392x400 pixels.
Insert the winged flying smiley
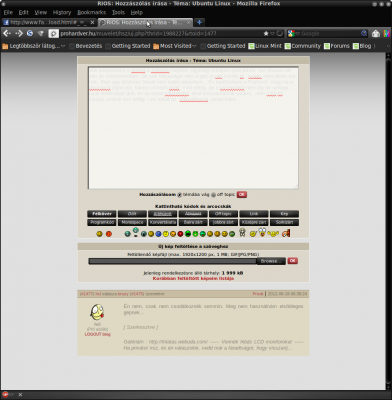pyautogui.click(x=273, y=234)
